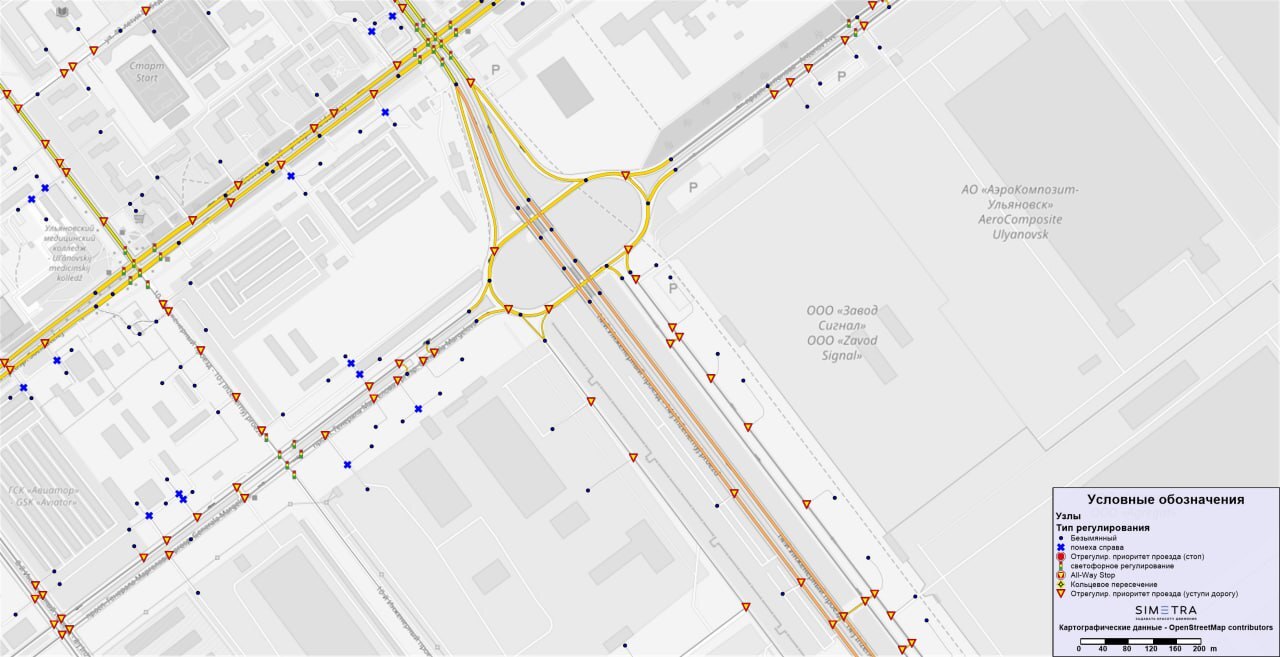The image size is (1280, 657).
Task: Click the АО «АэроКомпозит-Ульяновск» map label
Action: pyautogui.click(x=1019, y=212)
